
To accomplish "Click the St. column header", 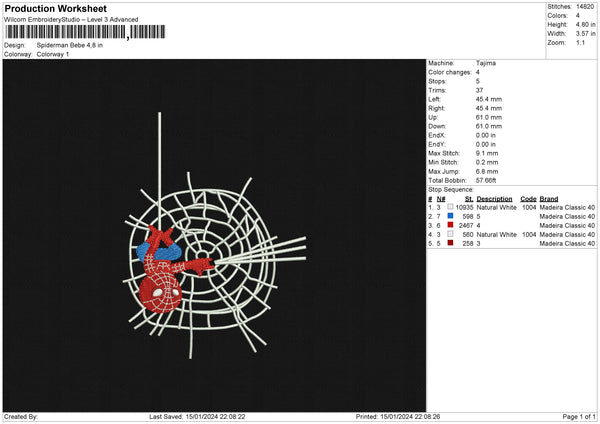I will coord(469,199).
